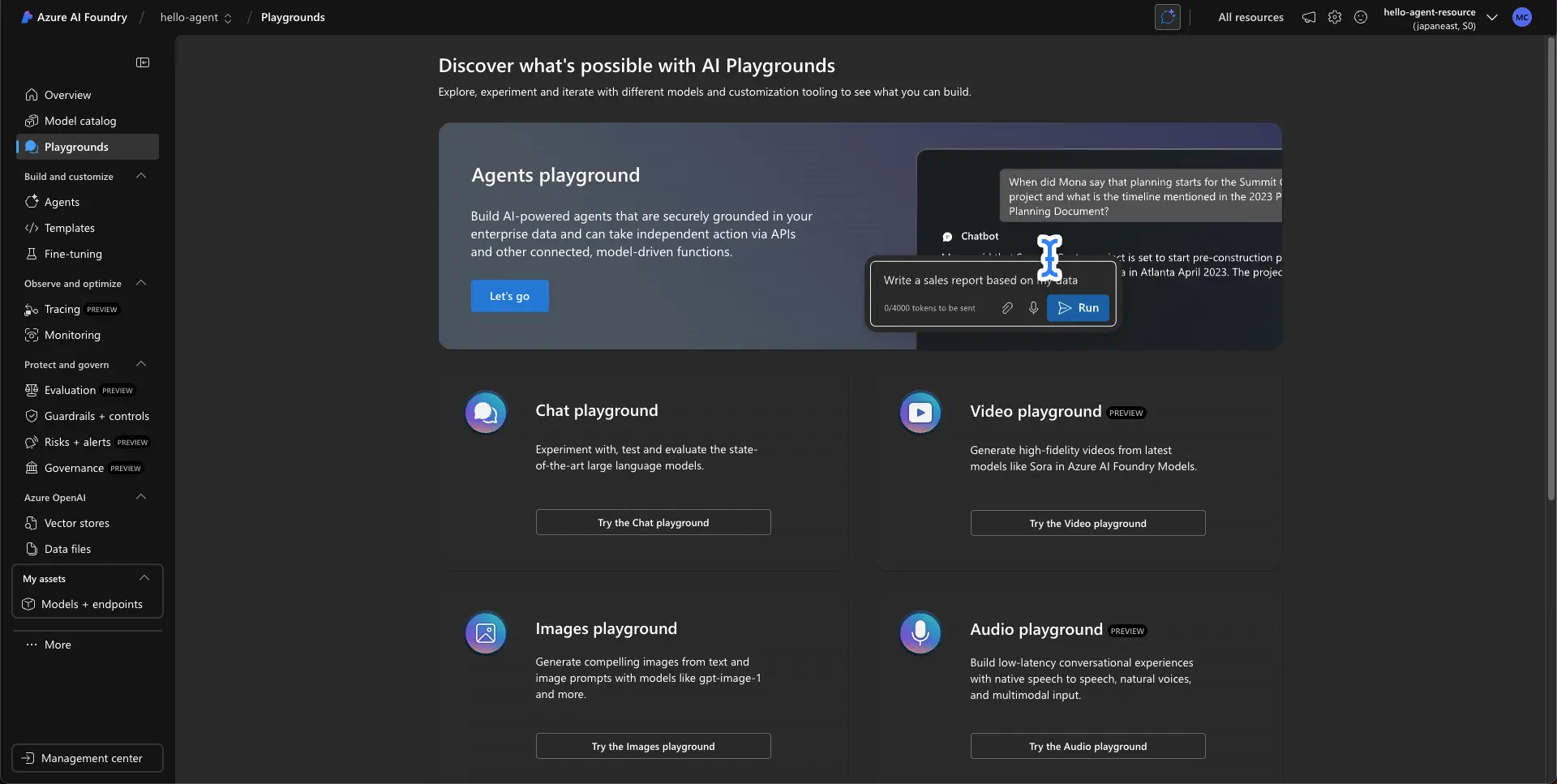Expand hello-agent-resource dropdown chevron
This screenshot has width=1557, height=784.
(1492, 17)
